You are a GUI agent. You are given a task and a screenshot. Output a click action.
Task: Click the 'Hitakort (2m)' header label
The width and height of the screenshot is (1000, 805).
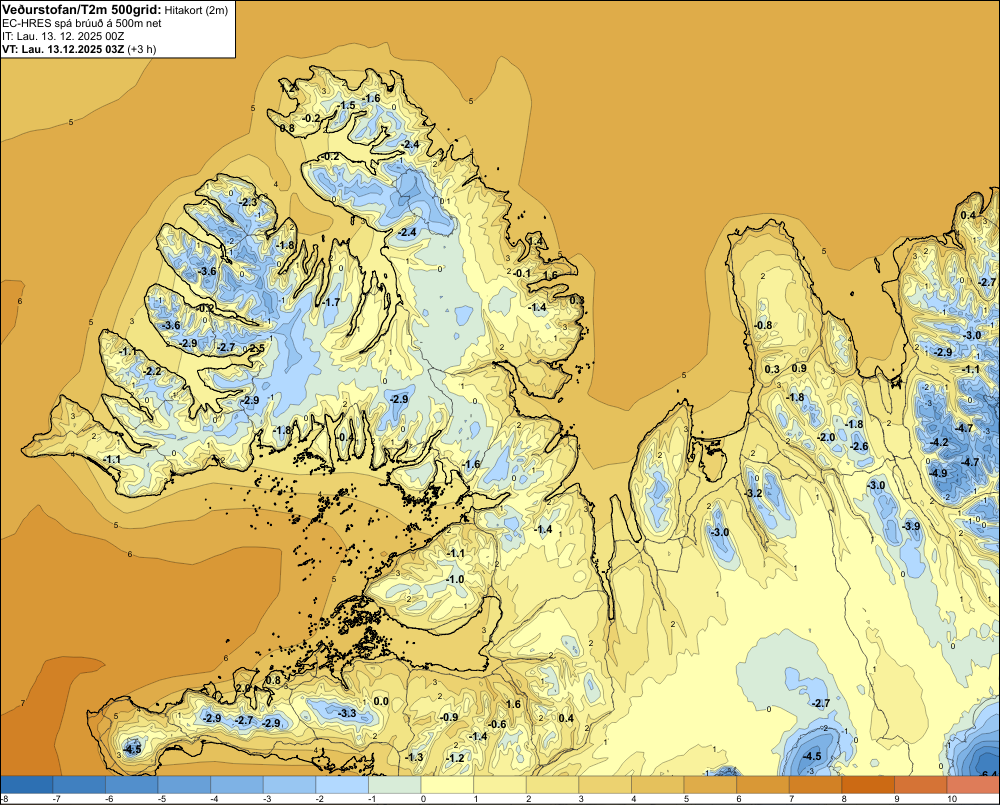coord(196,10)
